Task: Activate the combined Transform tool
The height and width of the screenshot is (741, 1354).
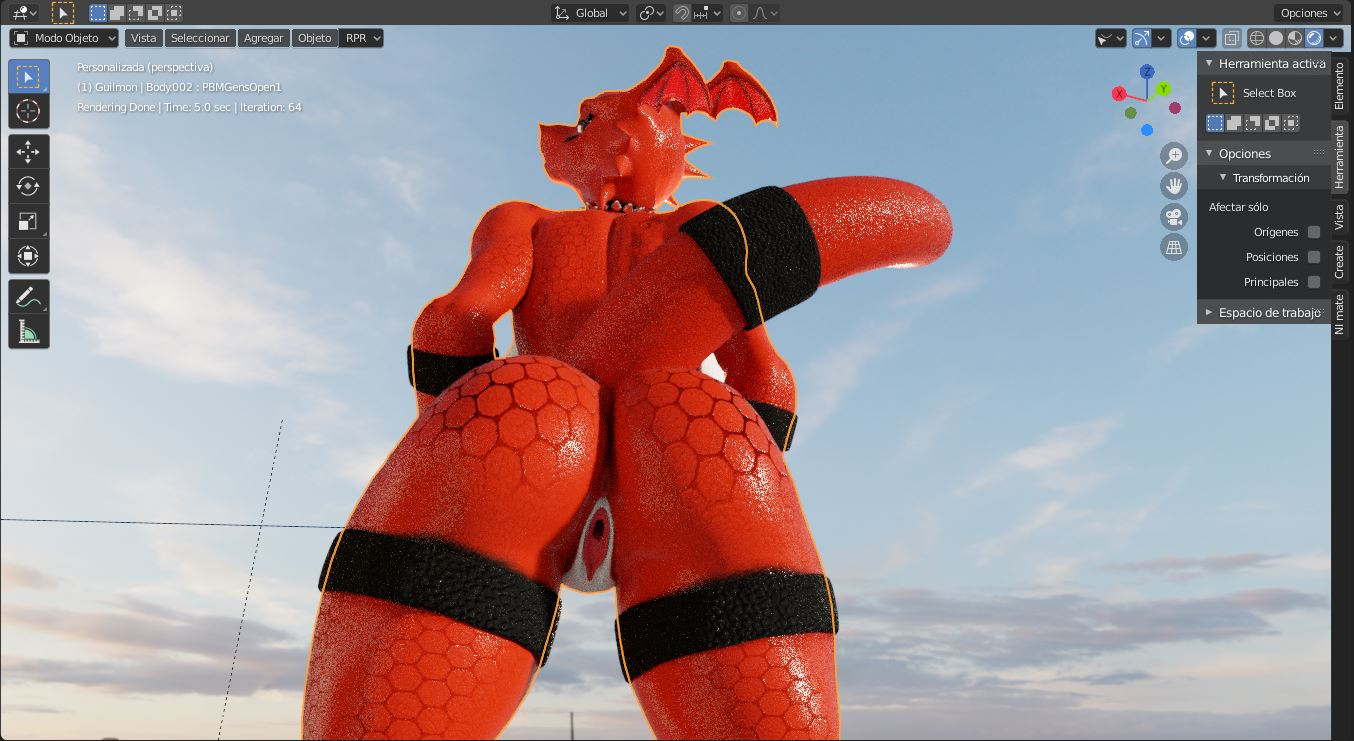Action: pos(28,256)
